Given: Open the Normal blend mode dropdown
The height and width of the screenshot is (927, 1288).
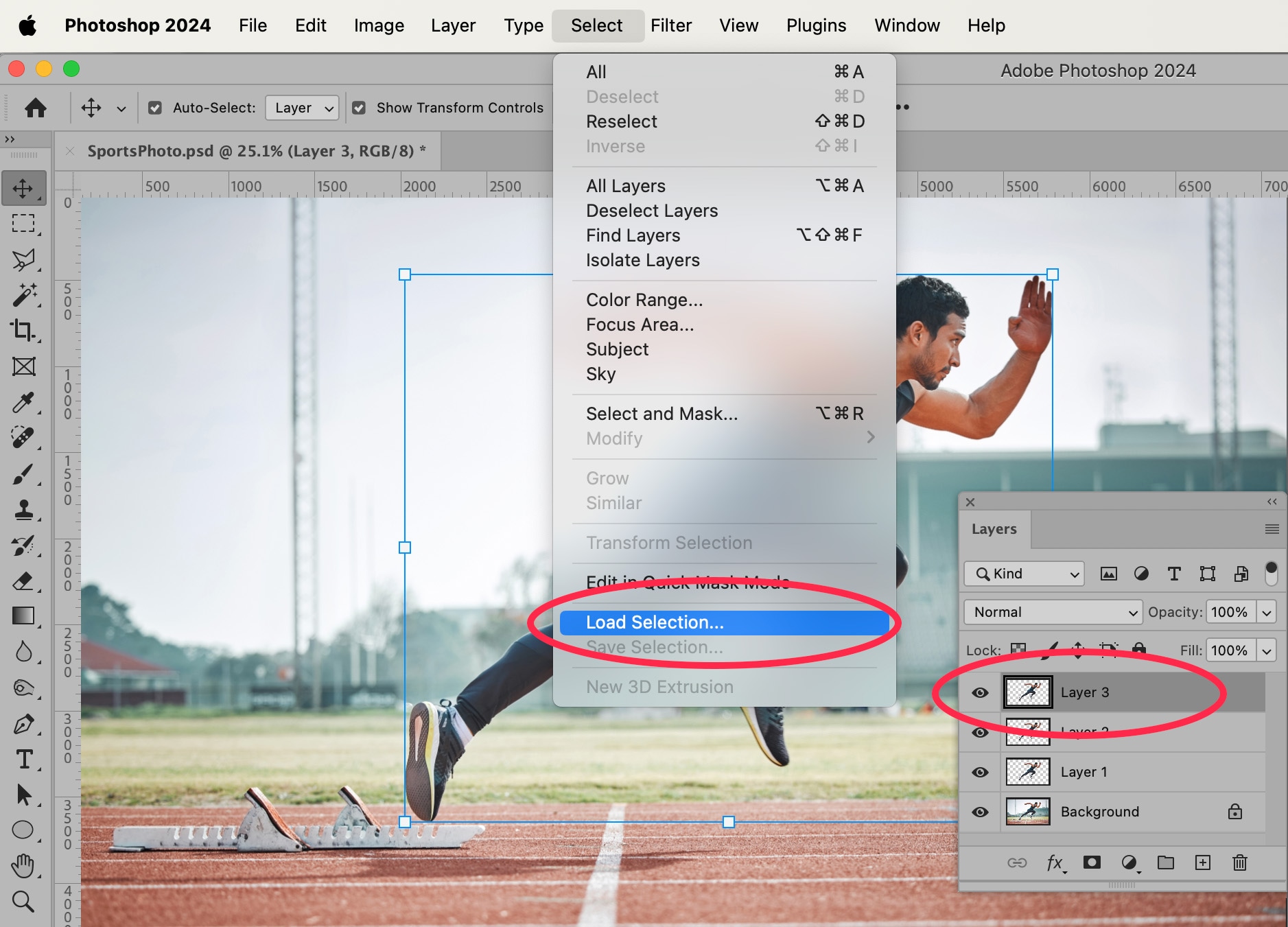Looking at the screenshot, I should (1053, 612).
